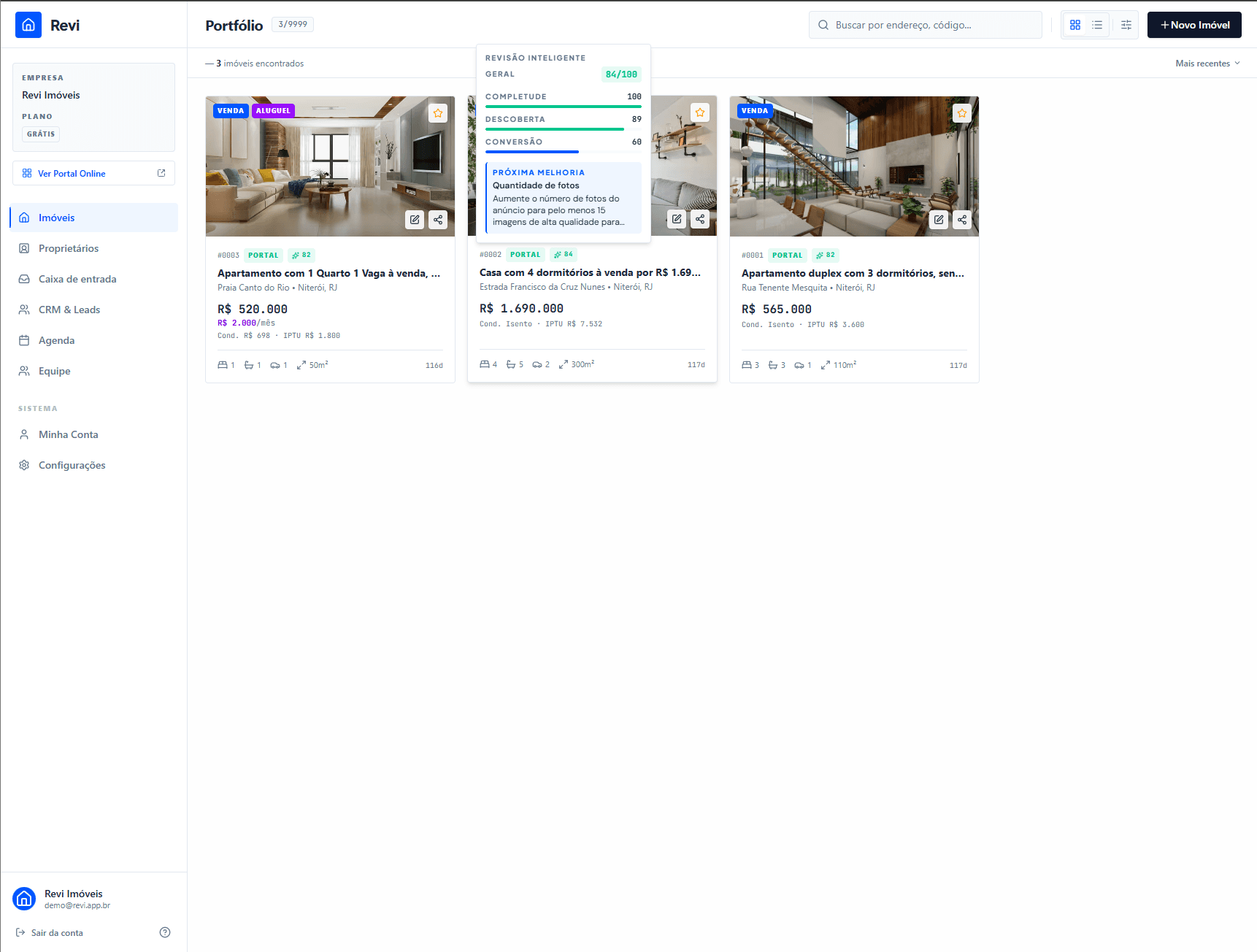Click the Imóveis house icon in sidebar
The image size is (1257, 952).
24,218
